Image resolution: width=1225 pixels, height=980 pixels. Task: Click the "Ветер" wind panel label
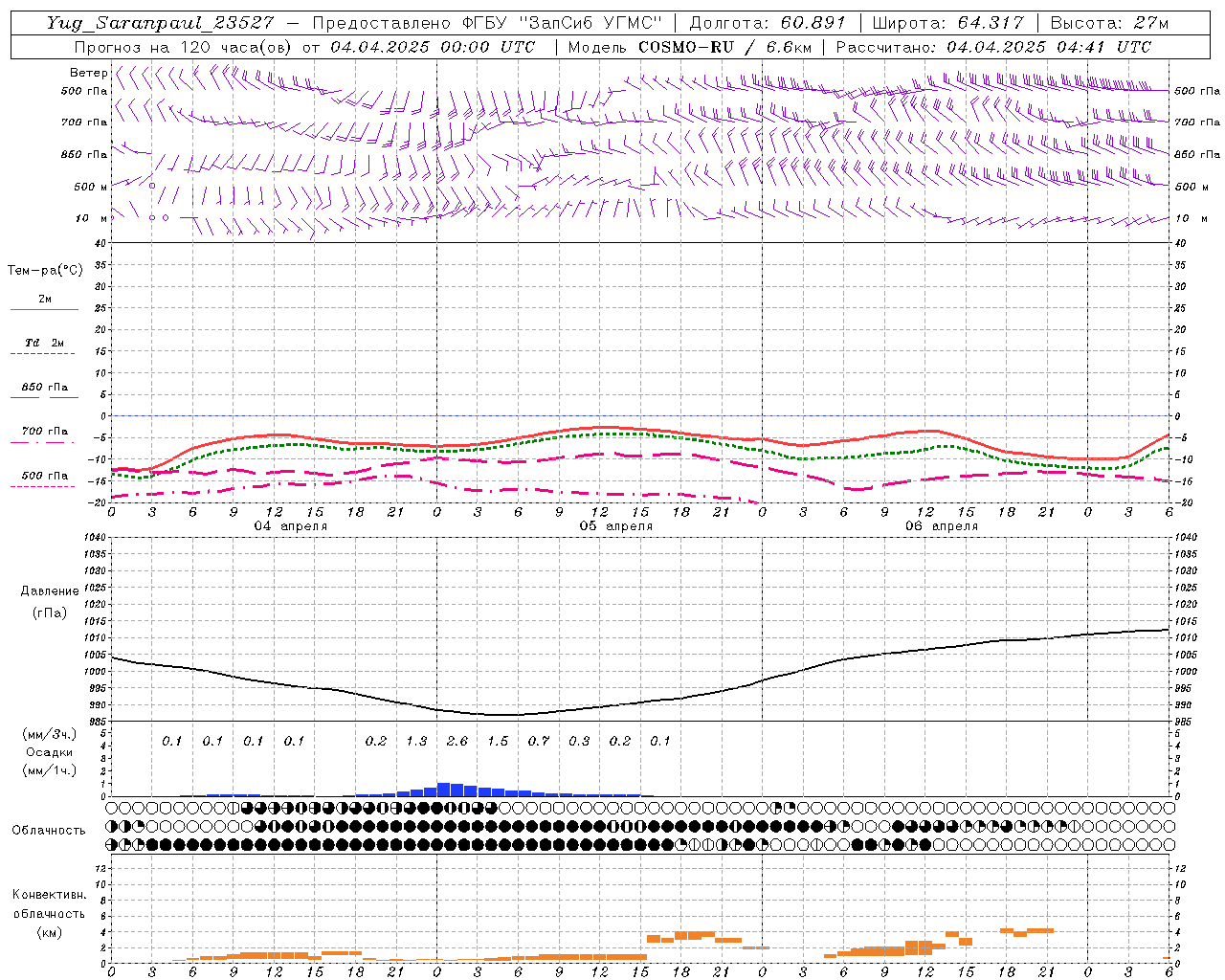click(88, 73)
